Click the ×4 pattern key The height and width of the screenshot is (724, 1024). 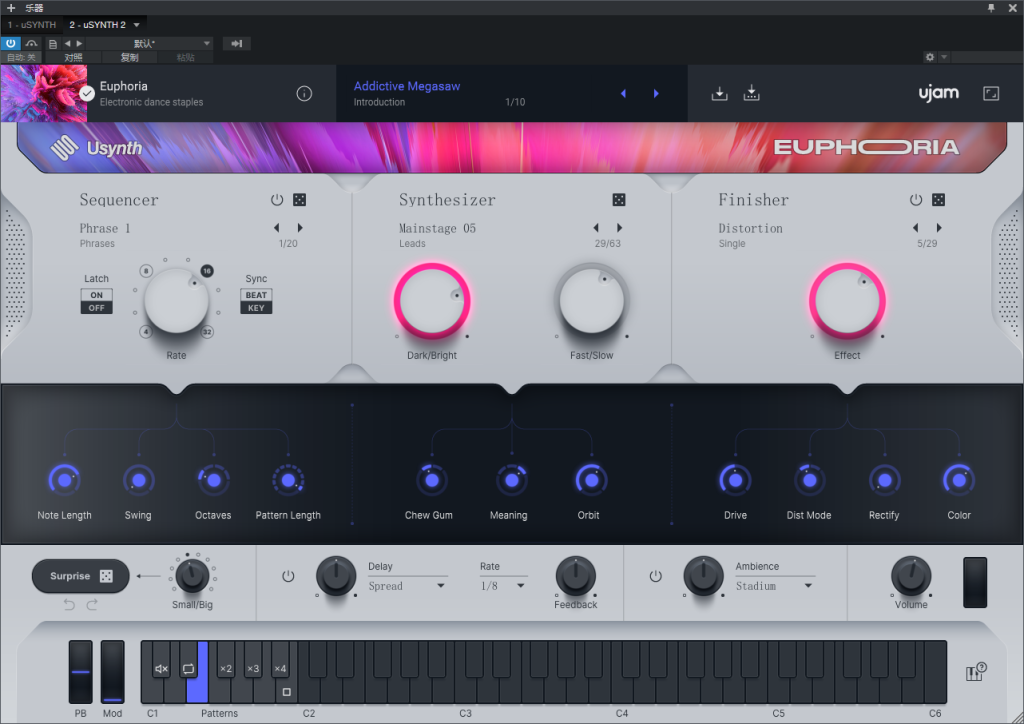click(x=280, y=669)
